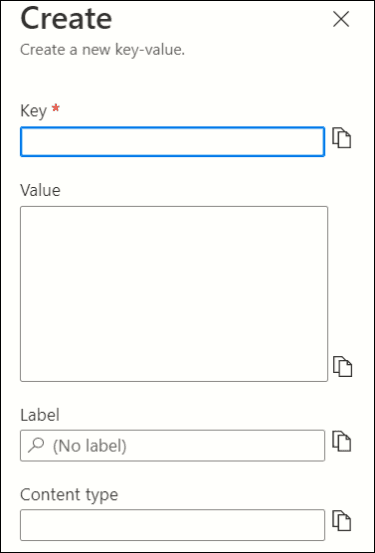This screenshot has width=375, height=553.
Task: Place cursor in the blue-outlined Key box
Action: [172, 141]
